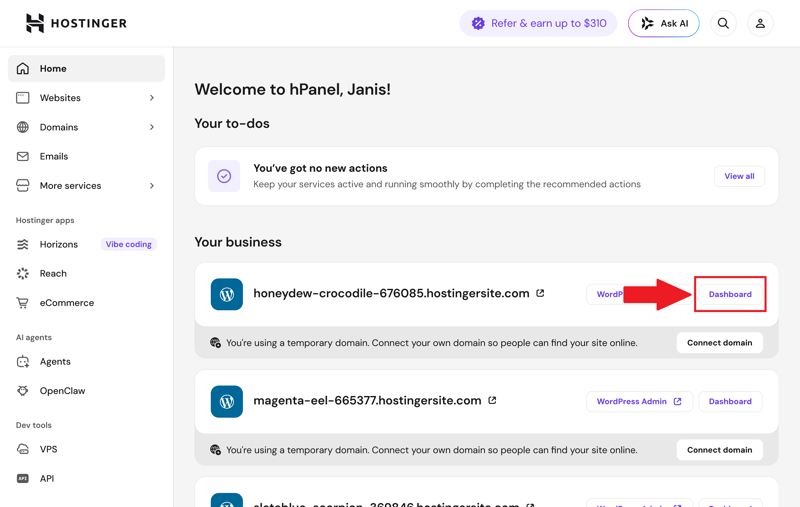This screenshot has height=507, width=800.
Task: Click the Home house icon
Action: [x=22, y=68]
